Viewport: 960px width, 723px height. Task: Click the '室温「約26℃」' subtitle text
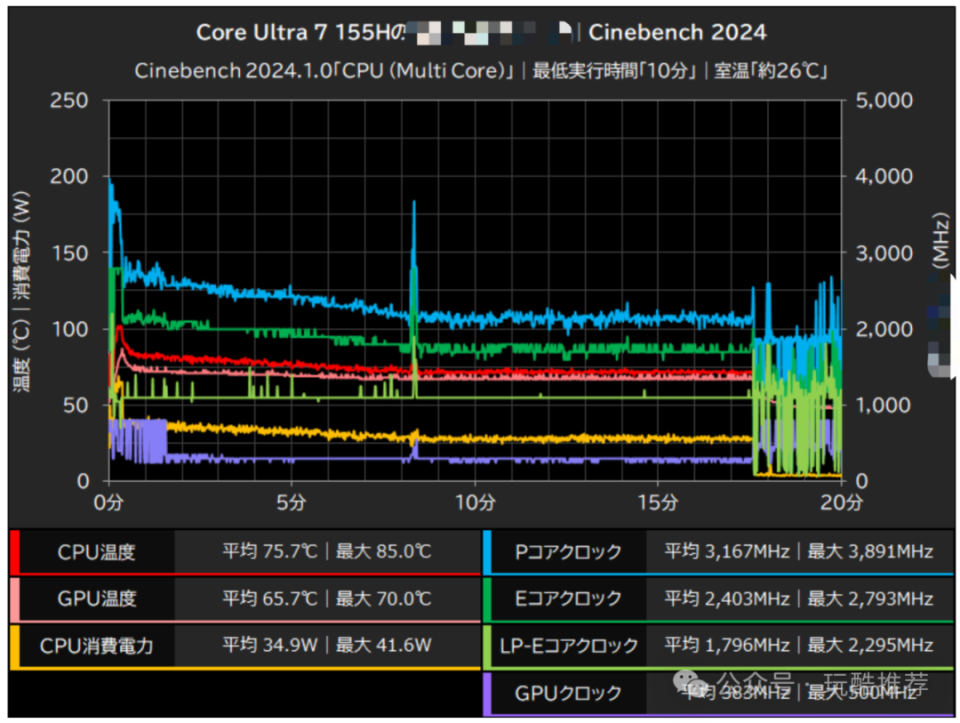[771, 71]
